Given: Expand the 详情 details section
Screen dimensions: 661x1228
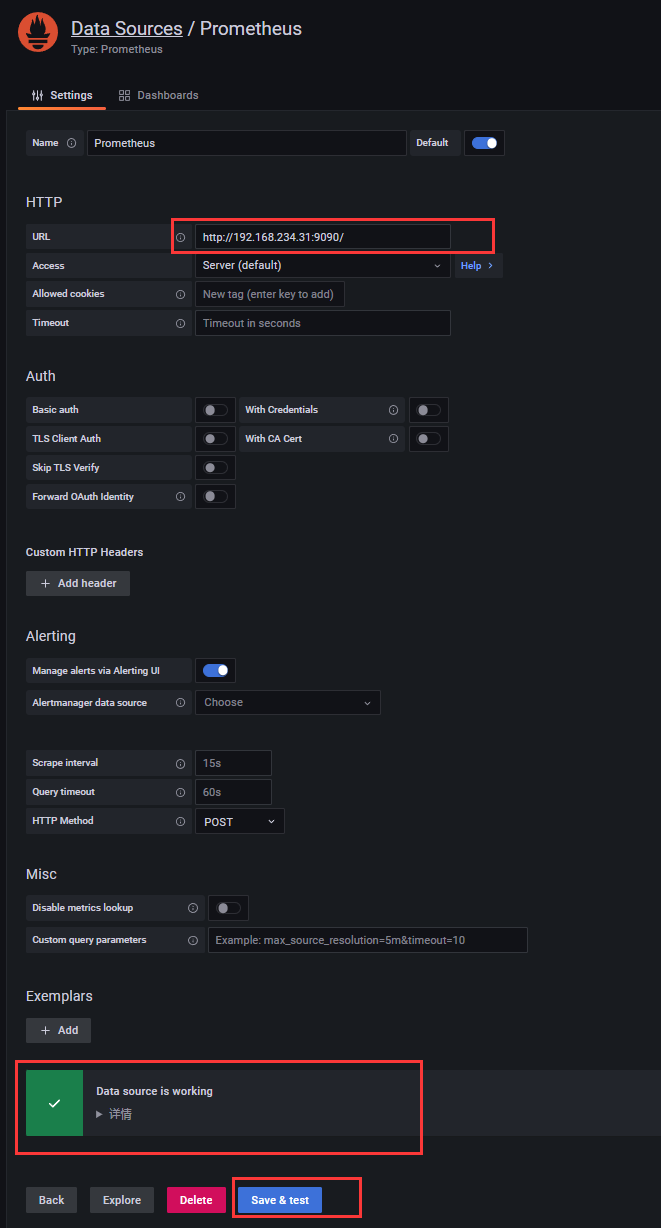Looking at the screenshot, I should [114, 1114].
